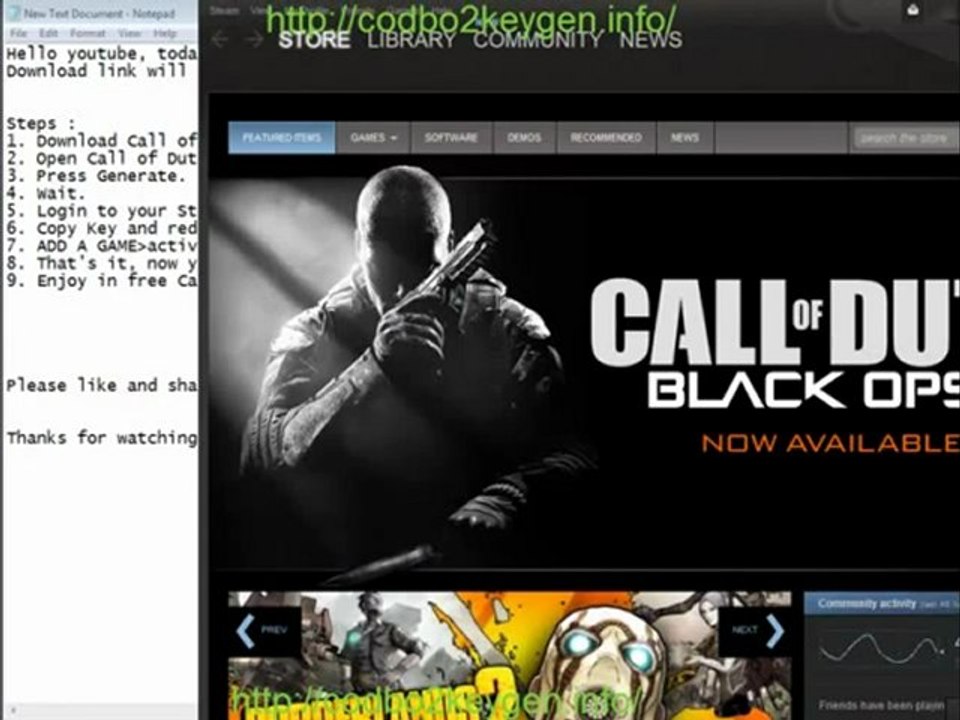This screenshot has height=720, width=960.
Task: Click step '1. Download Call of' line
Action: coord(101,141)
